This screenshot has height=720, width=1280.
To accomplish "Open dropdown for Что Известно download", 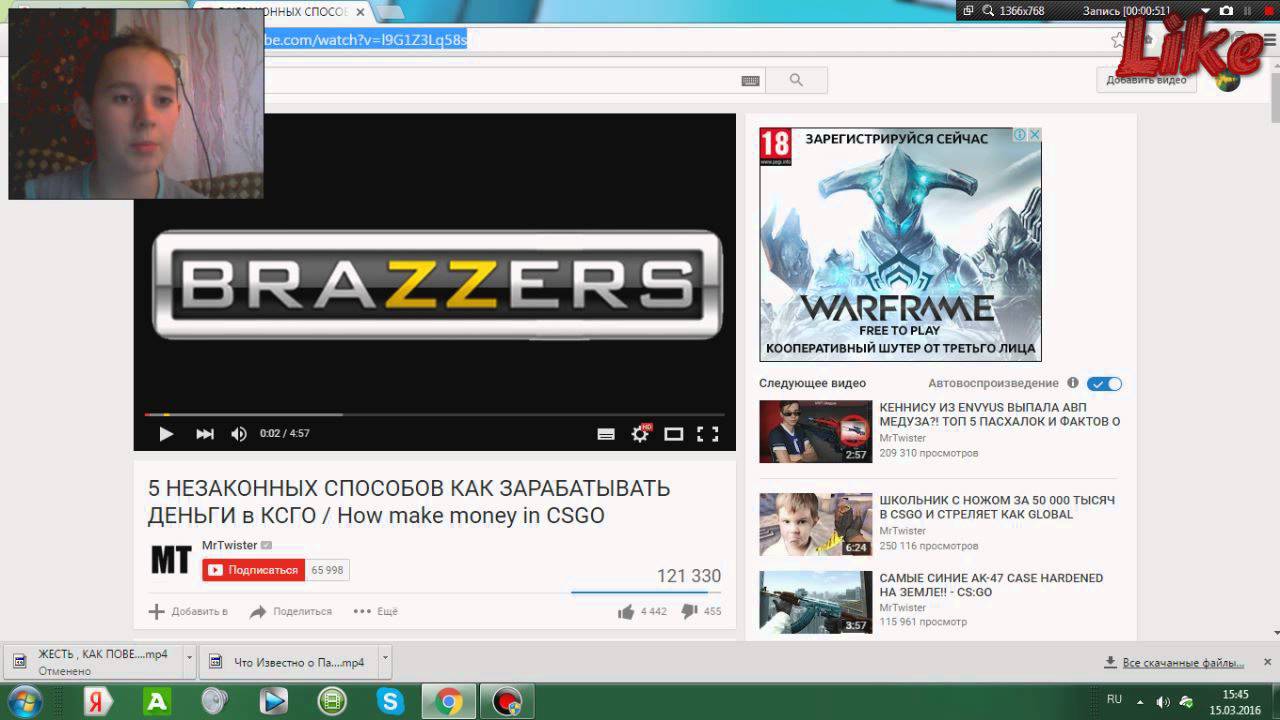I will (385, 661).
